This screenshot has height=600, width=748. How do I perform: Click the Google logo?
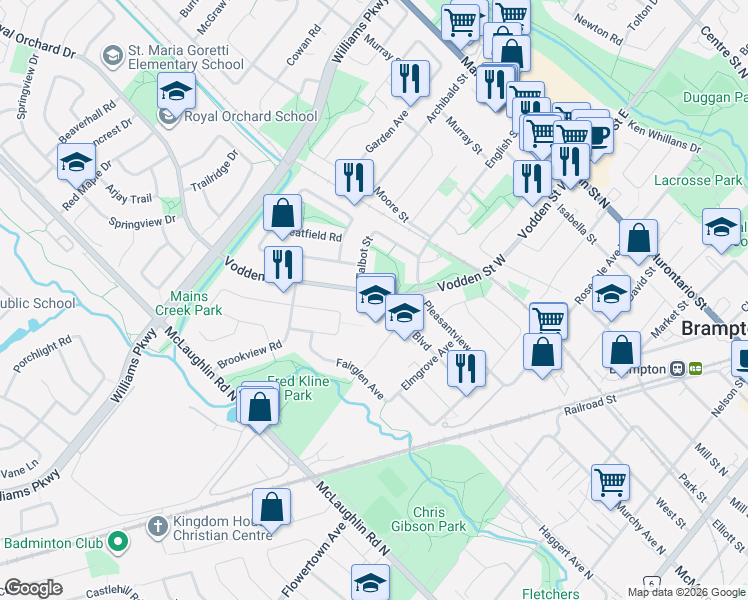[33, 588]
